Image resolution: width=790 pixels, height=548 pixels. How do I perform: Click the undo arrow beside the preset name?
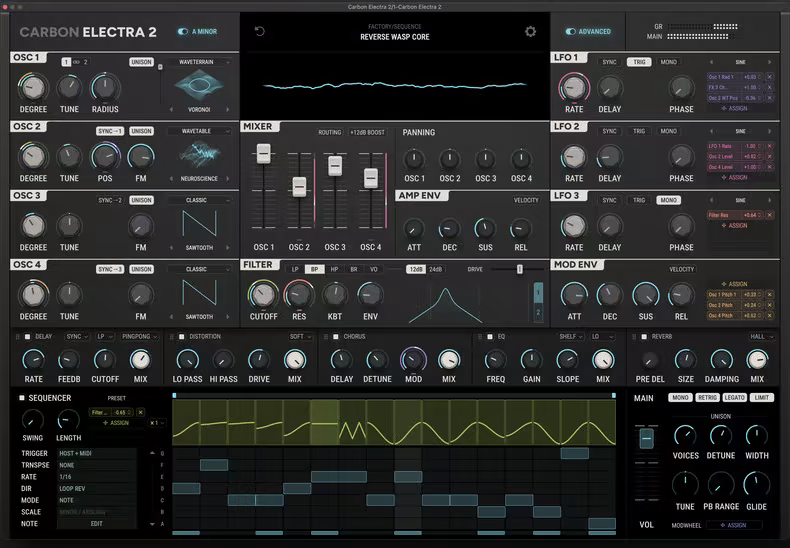[x=259, y=31]
